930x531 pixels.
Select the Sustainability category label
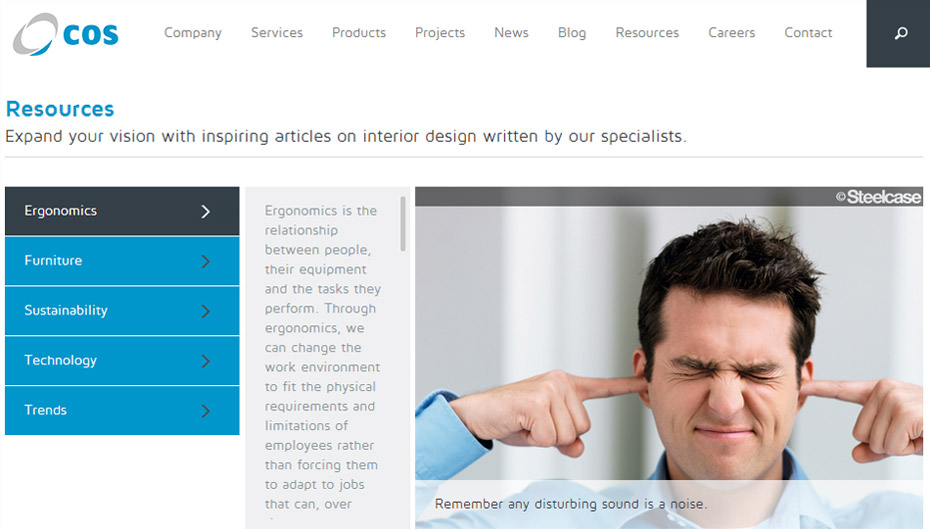click(66, 311)
